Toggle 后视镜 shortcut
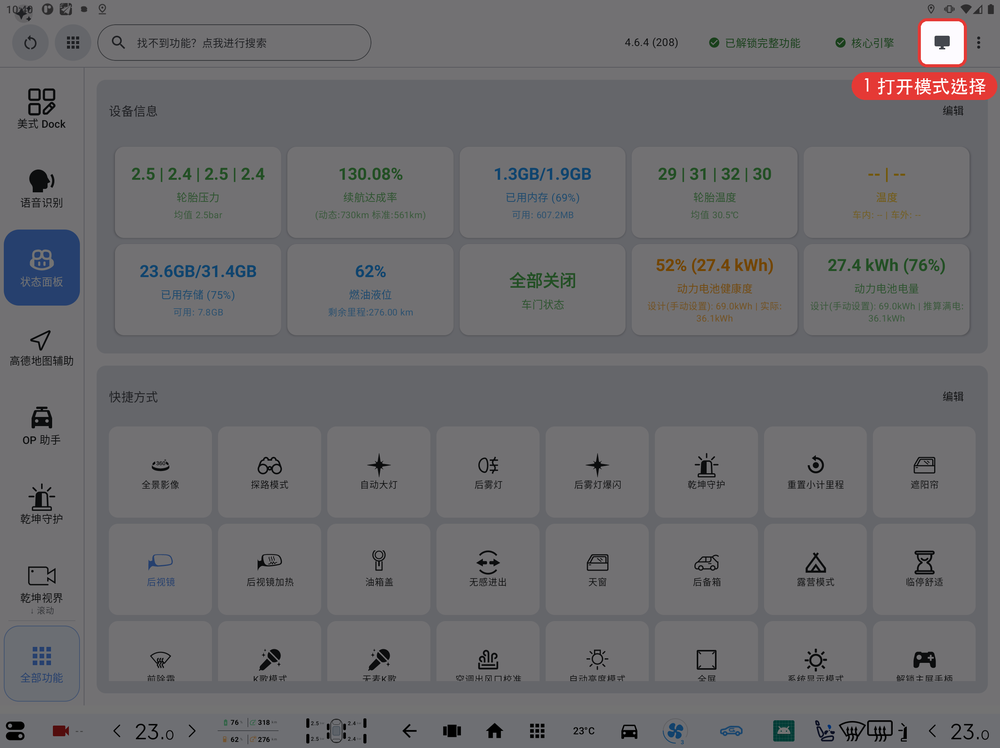Viewport: 1000px width, 748px height. pyautogui.click(x=160, y=569)
